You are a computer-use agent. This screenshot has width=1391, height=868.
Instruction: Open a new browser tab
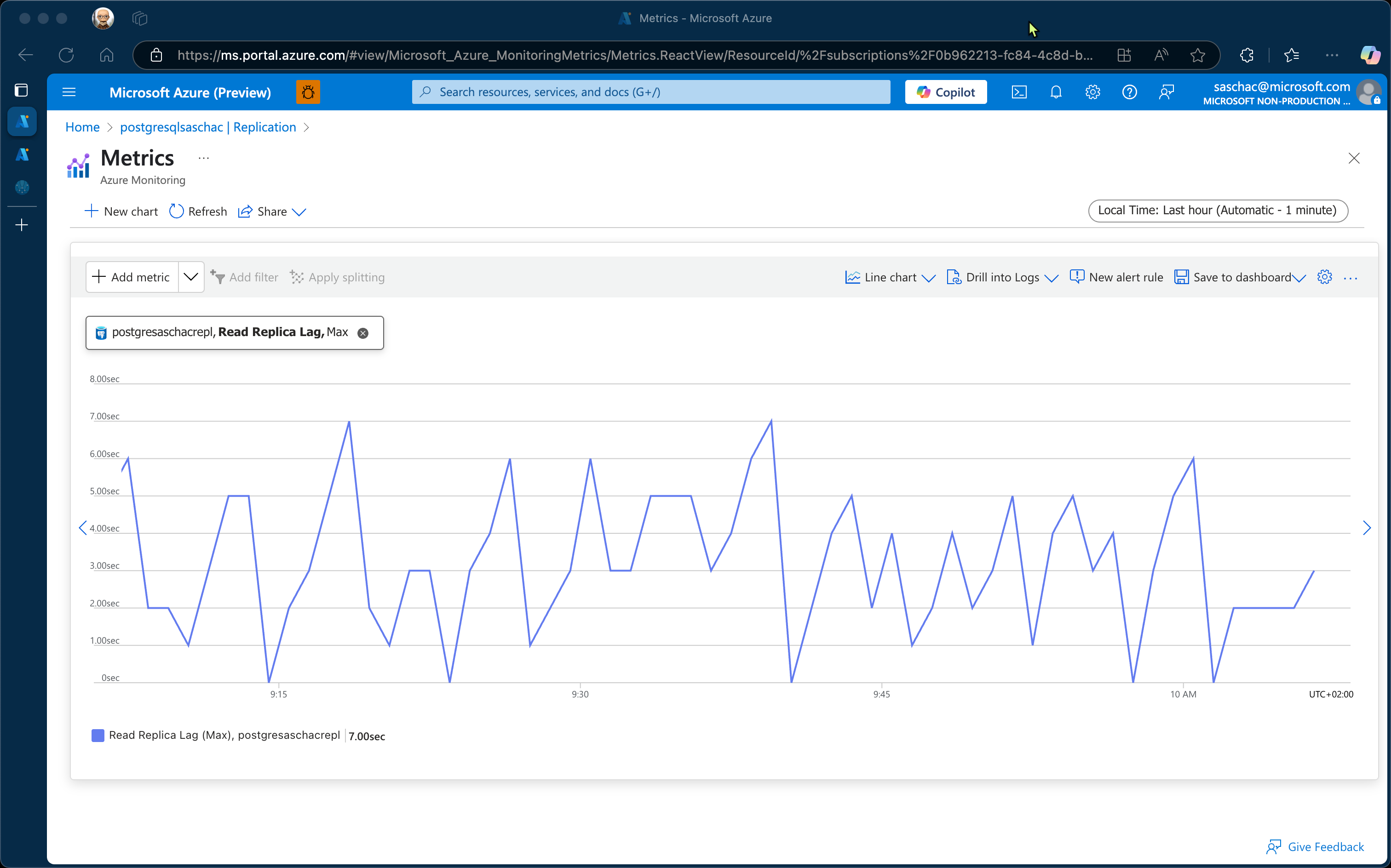click(x=21, y=224)
